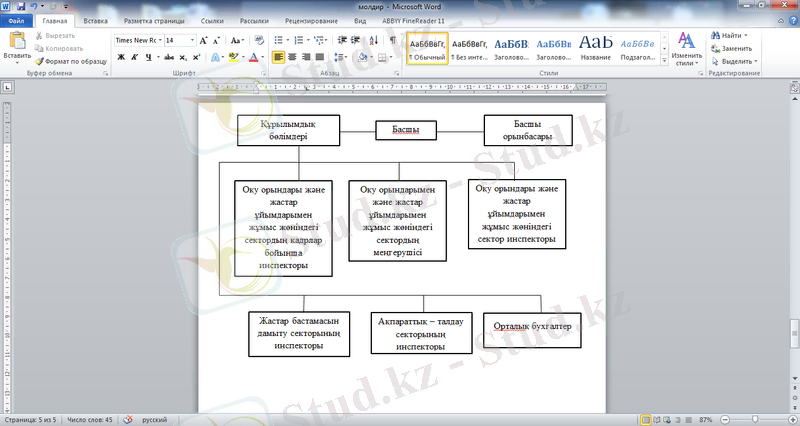Click the tab stop selector at ruler corner

pos(7,87)
